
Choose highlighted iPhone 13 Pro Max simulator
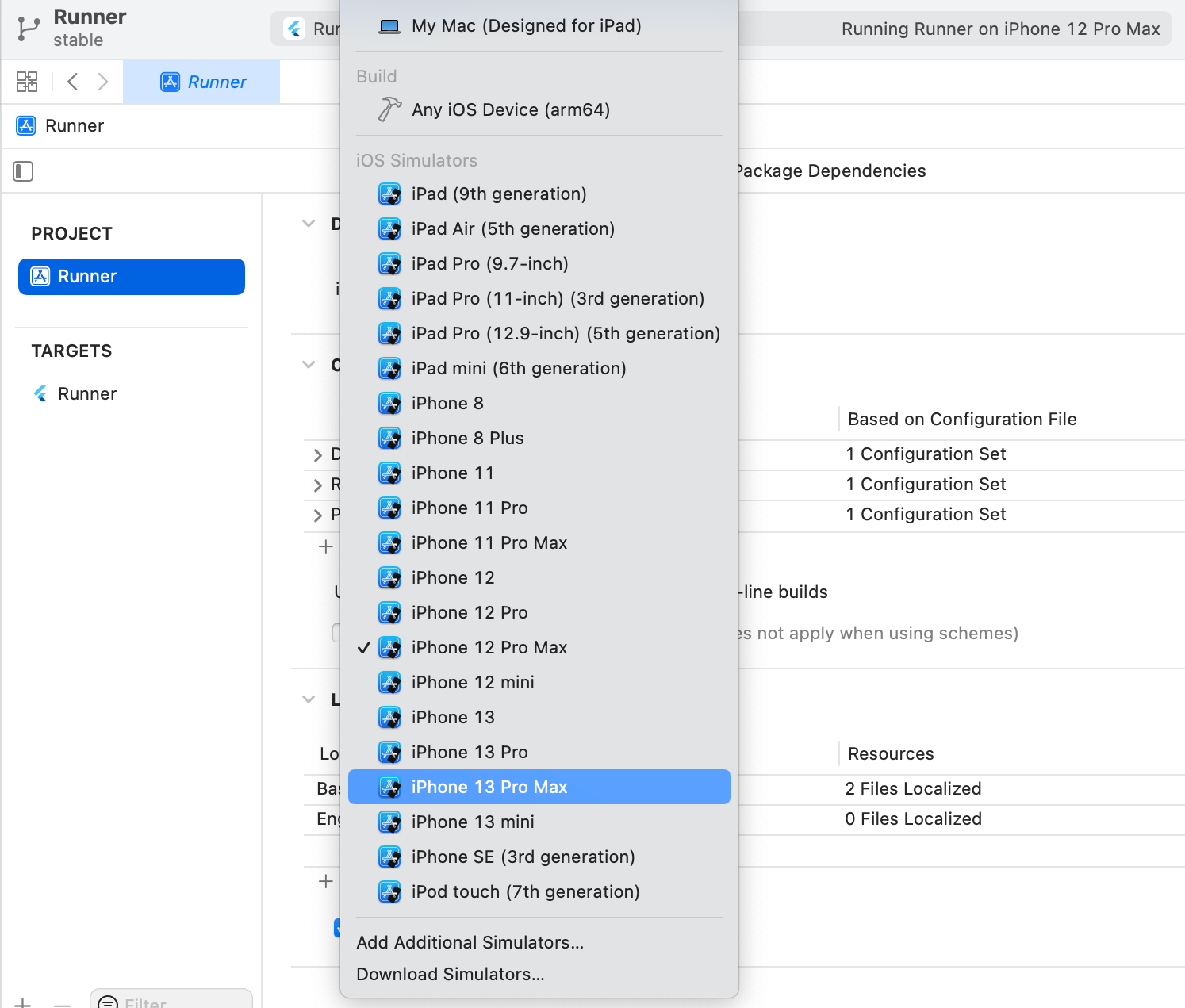pos(539,787)
